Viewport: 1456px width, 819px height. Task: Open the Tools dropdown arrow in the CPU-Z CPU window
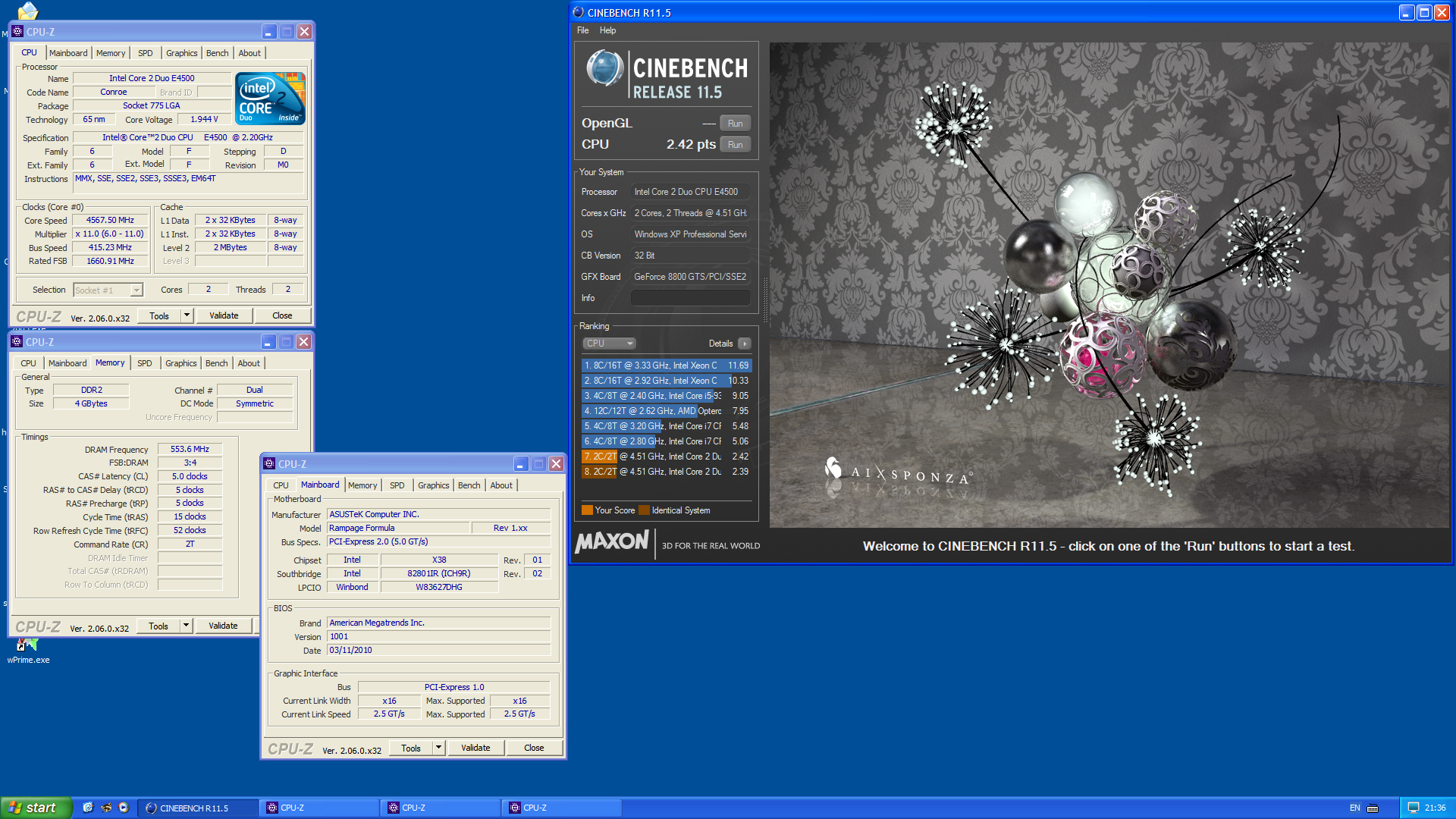tap(187, 315)
